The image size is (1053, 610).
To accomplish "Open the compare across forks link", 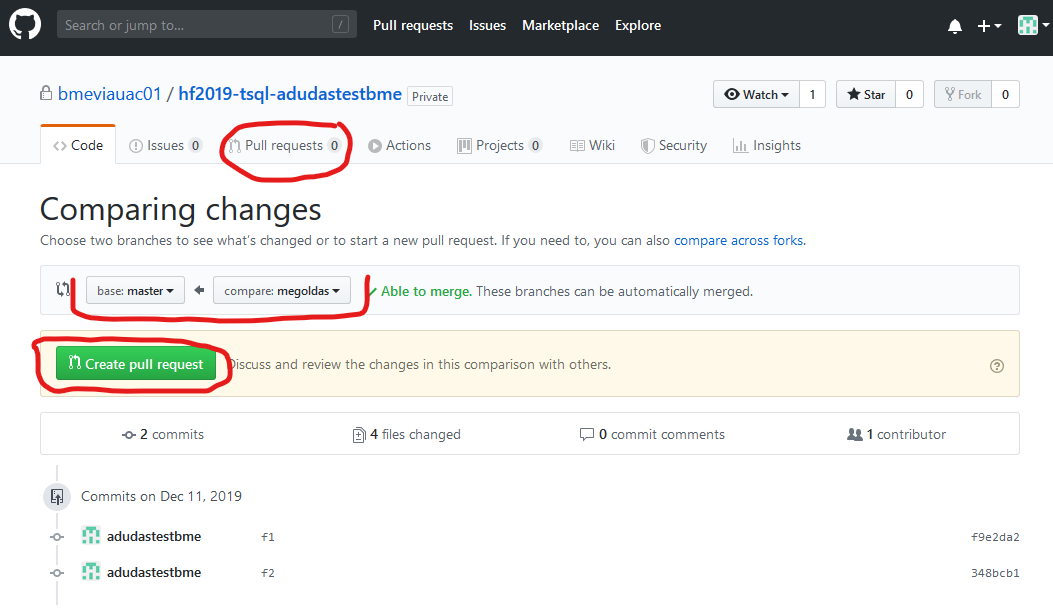I will point(738,240).
